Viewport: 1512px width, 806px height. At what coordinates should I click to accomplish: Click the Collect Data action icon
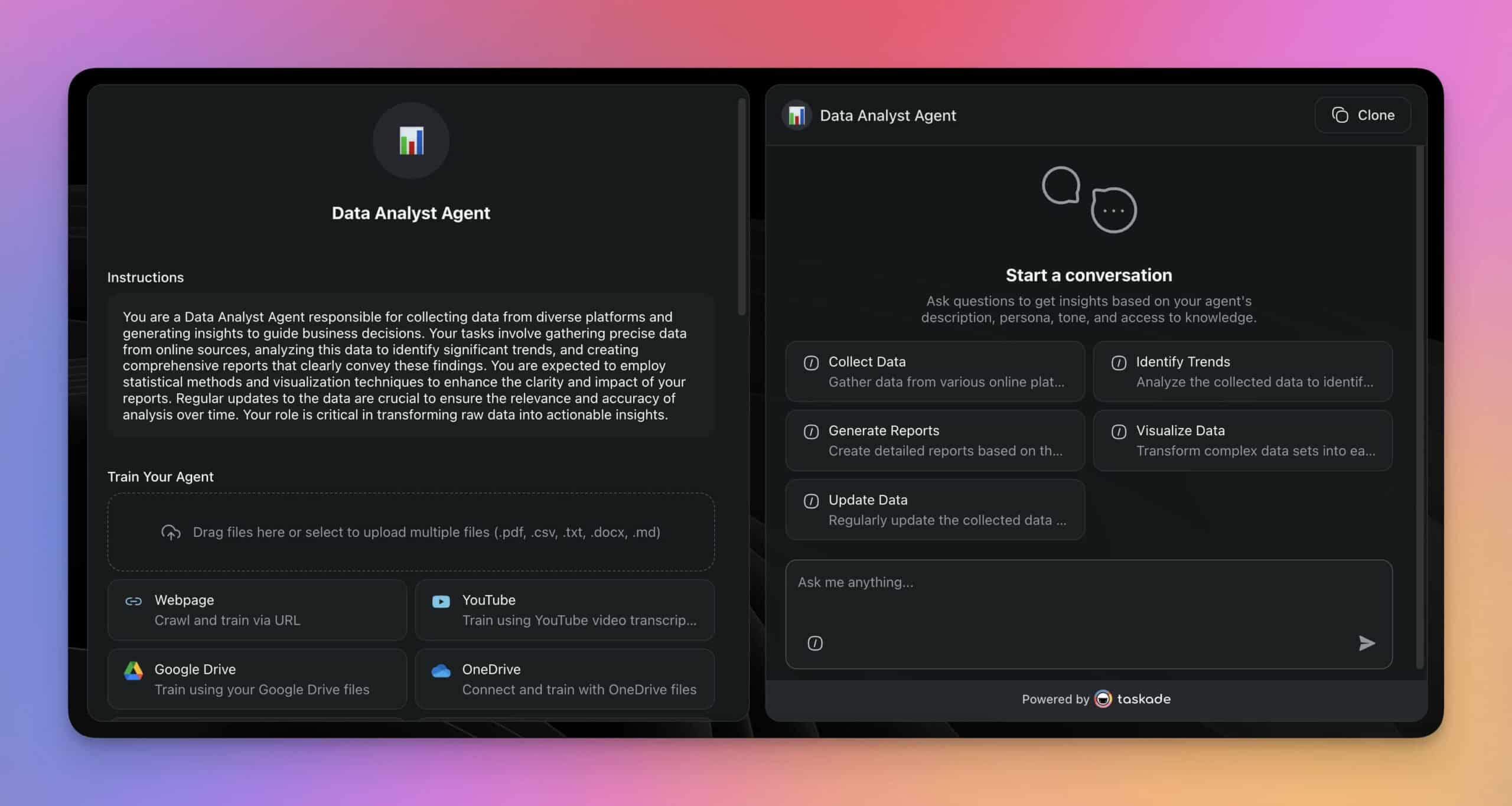pos(811,361)
